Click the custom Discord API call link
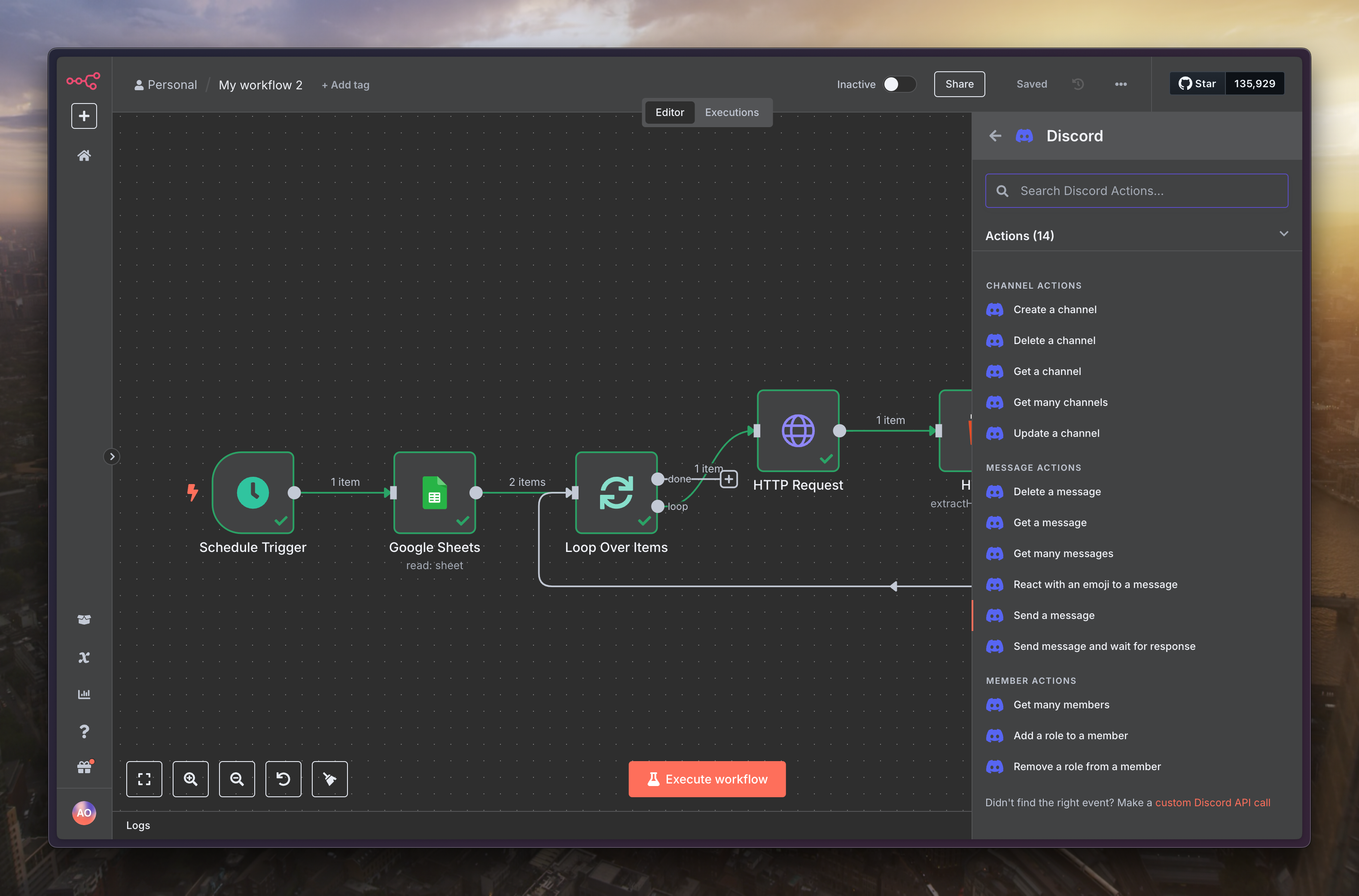This screenshot has height=896, width=1359. tap(1213, 802)
